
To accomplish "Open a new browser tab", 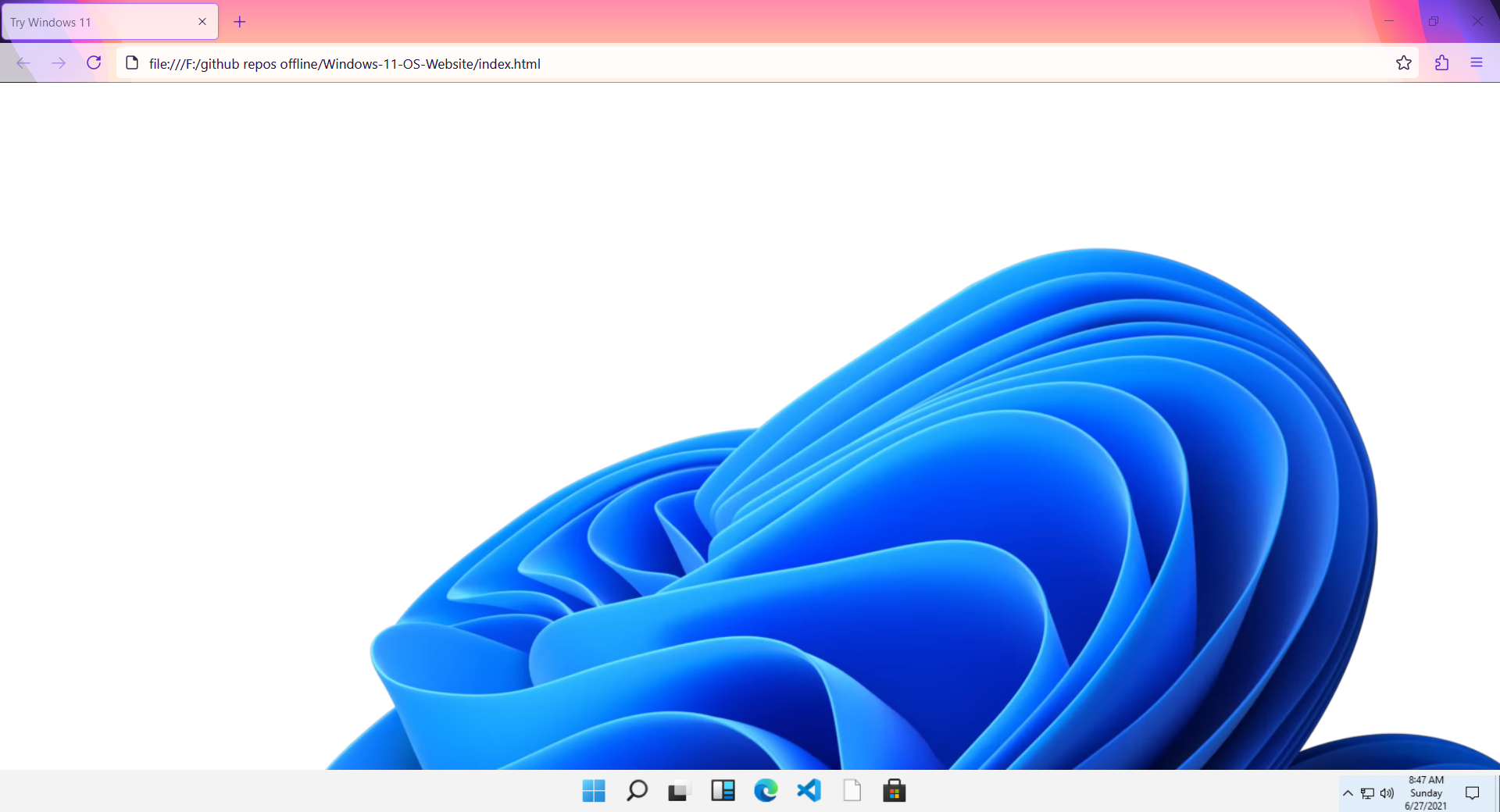I will tap(240, 22).
